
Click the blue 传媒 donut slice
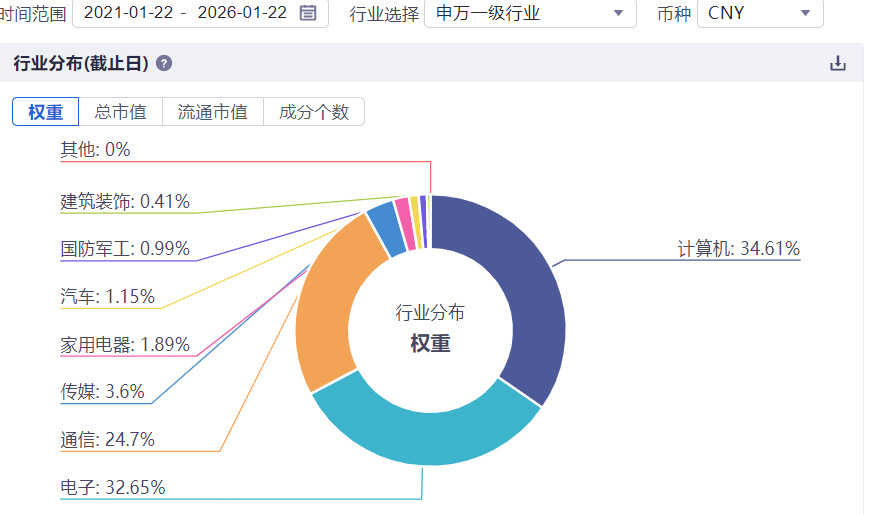[x=386, y=227]
